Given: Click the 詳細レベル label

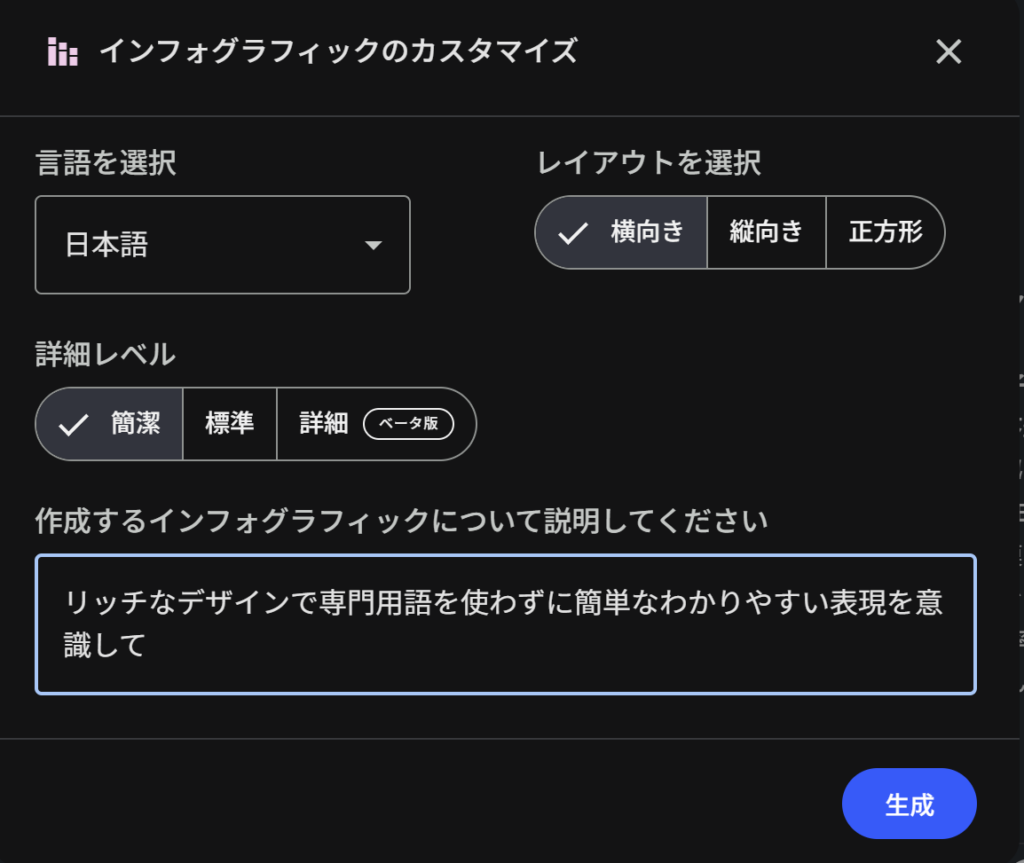Looking at the screenshot, I should click(x=105, y=353).
